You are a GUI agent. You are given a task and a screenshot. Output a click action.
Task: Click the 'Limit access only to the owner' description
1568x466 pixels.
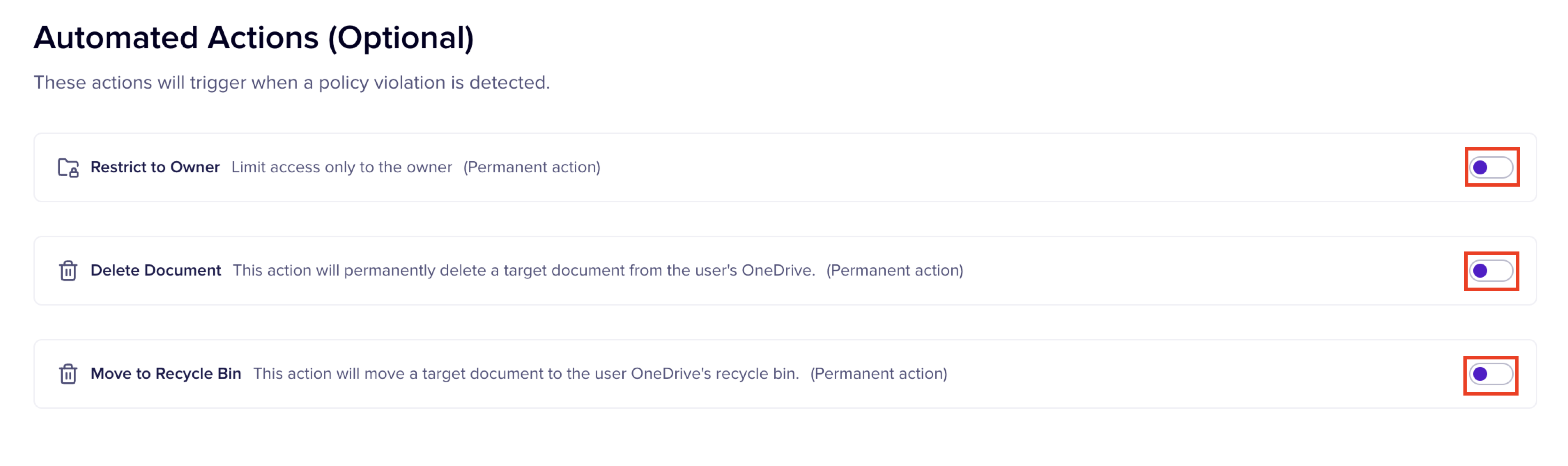pyautogui.click(x=341, y=167)
